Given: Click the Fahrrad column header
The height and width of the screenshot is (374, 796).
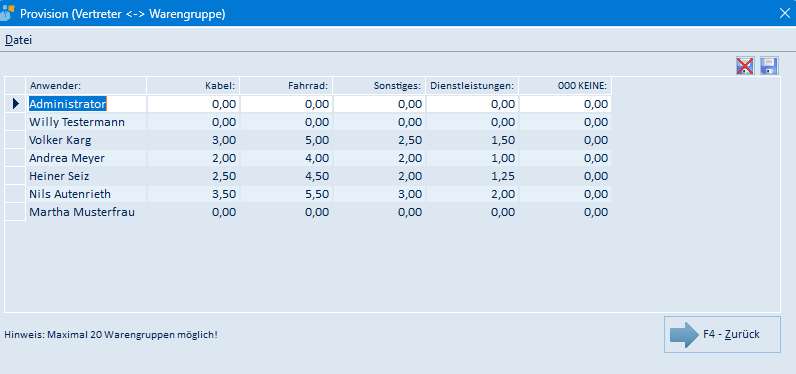Looking at the screenshot, I should coord(286,86).
